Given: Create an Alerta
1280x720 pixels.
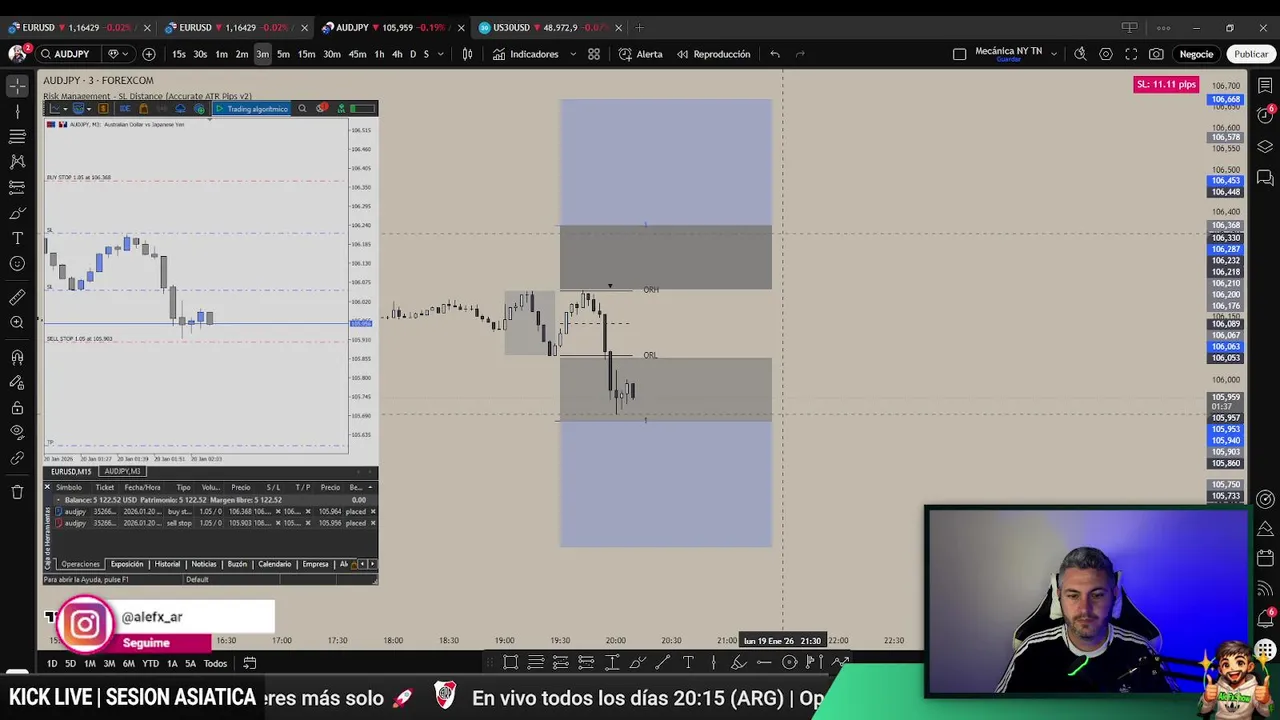Looking at the screenshot, I should tap(641, 54).
